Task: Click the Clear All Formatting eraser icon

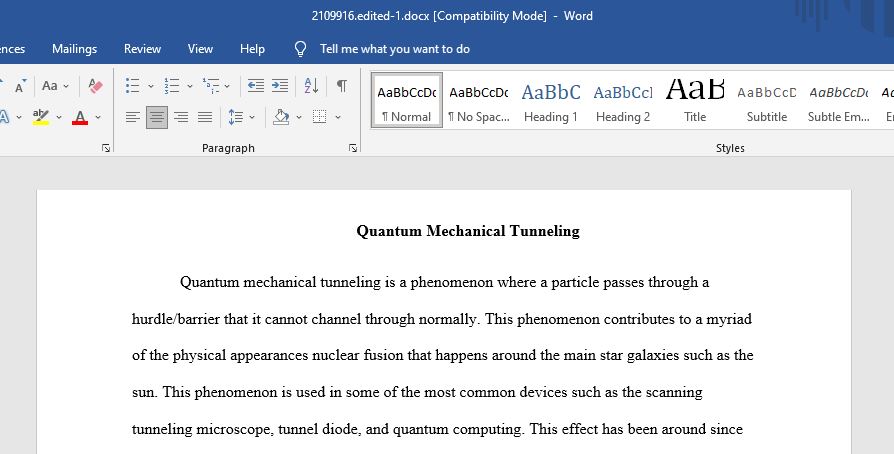Action: (x=95, y=86)
